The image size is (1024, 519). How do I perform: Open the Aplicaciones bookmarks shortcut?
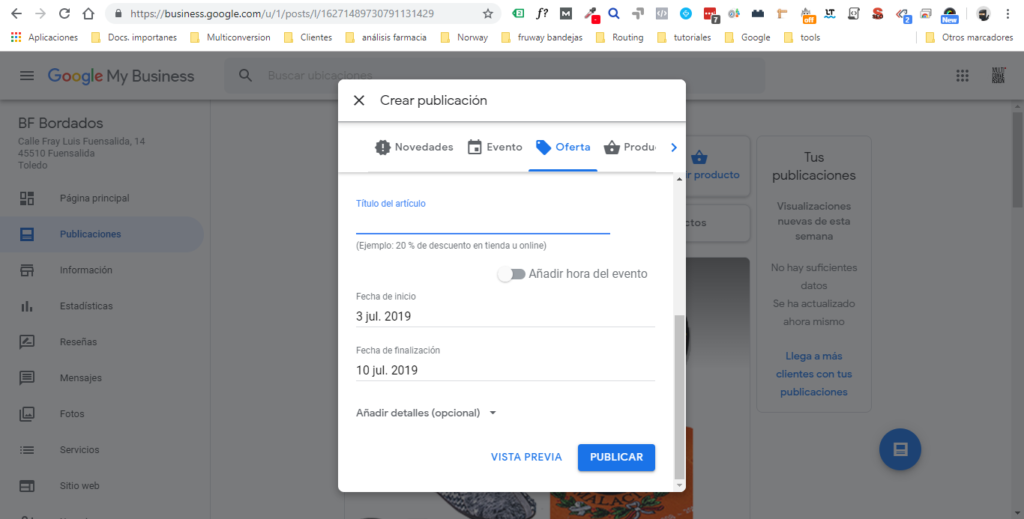point(44,38)
